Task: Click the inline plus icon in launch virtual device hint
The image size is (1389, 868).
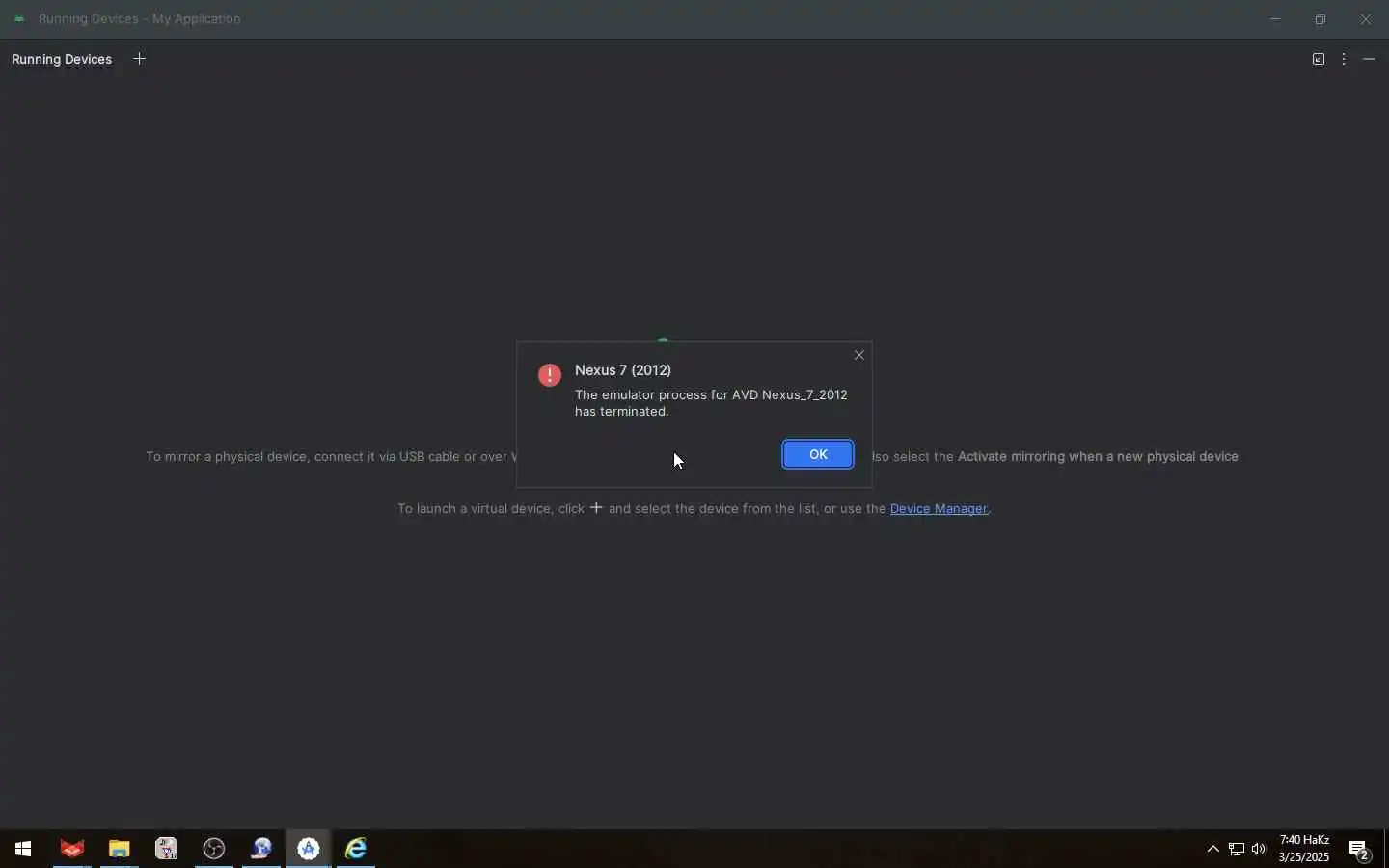Action: click(x=596, y=507)
